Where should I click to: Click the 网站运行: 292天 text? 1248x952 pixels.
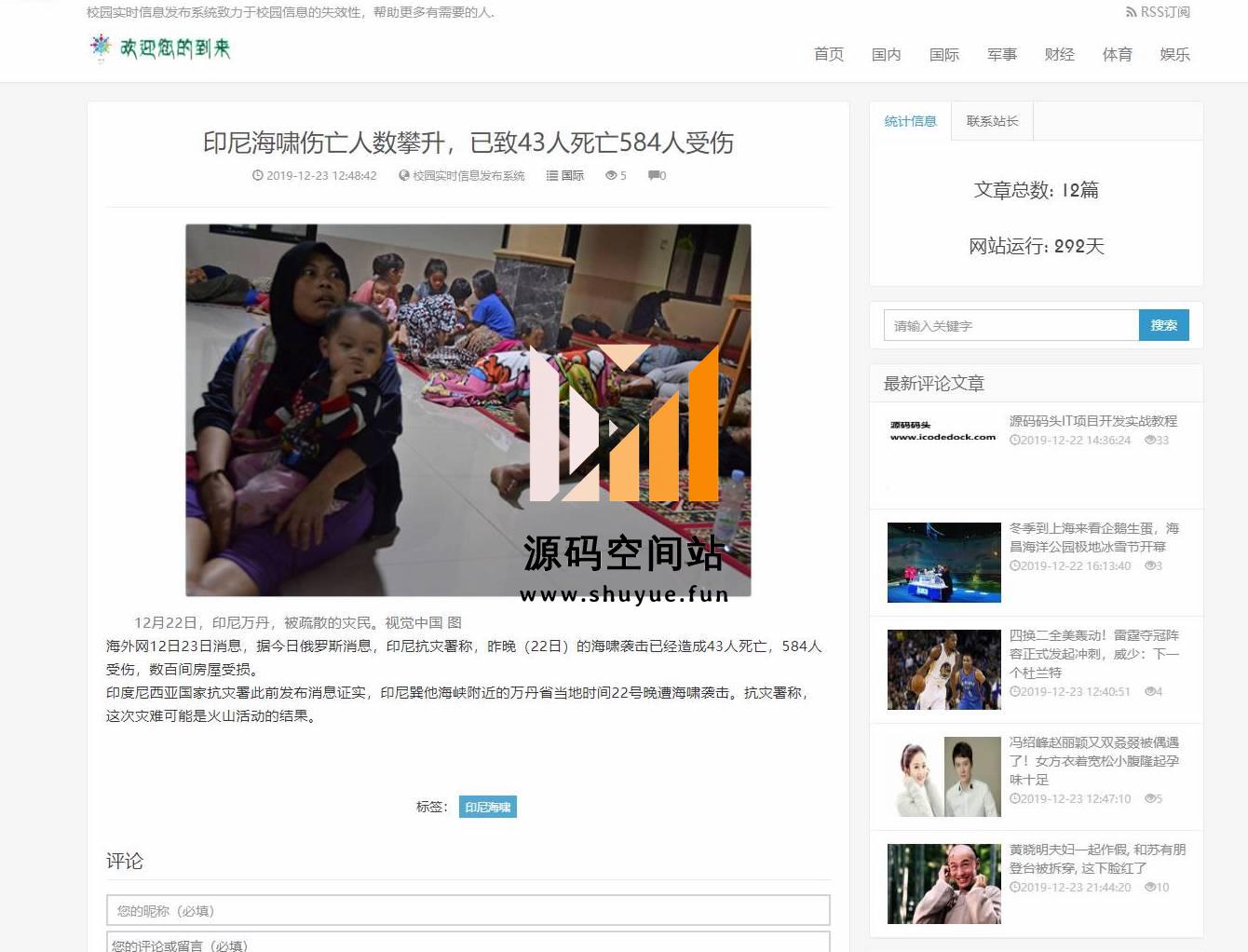tap(1037, 246)
